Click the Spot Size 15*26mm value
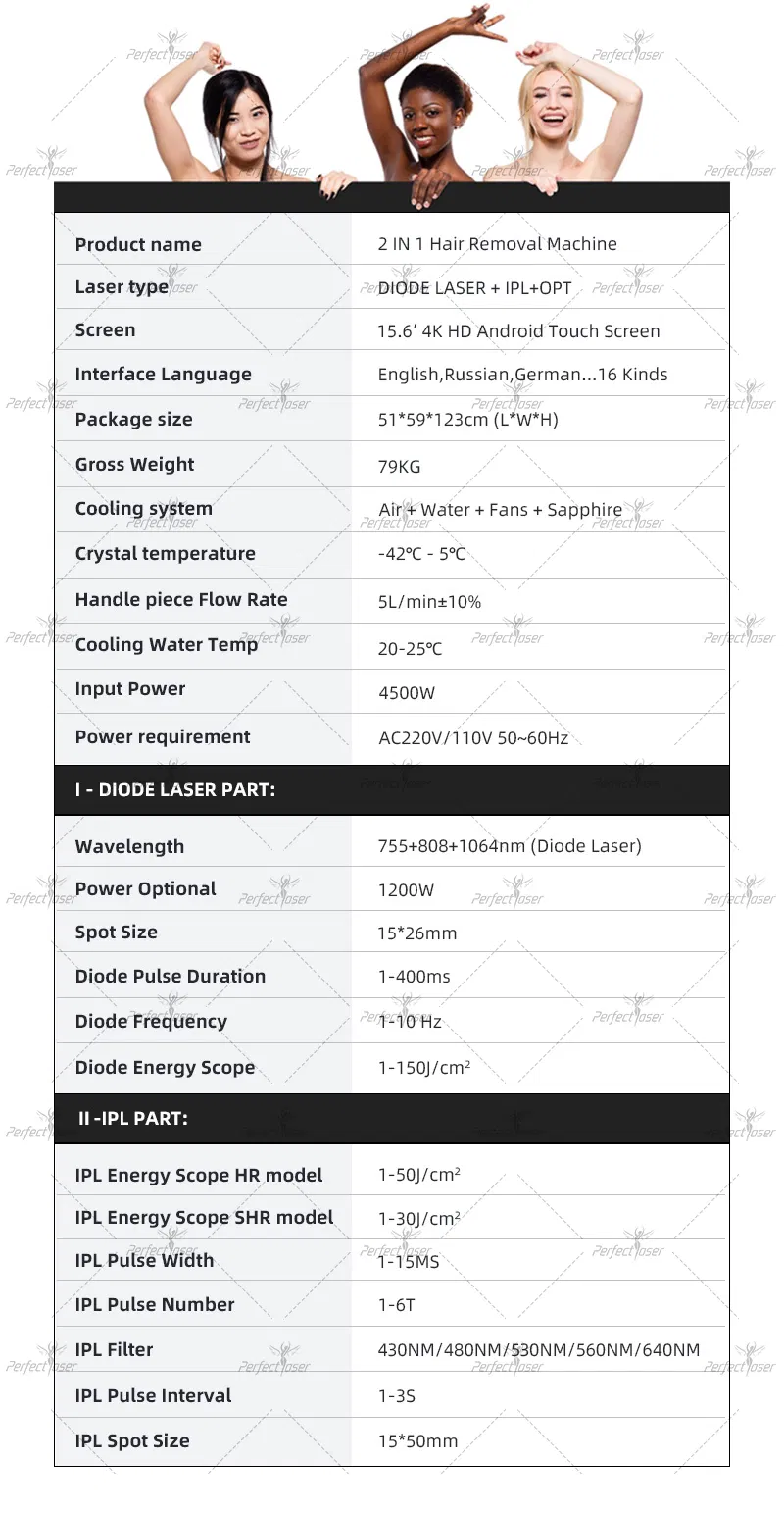Viewport: 784px width, 1513px height. pyautogui.click(x=417, y=933)
